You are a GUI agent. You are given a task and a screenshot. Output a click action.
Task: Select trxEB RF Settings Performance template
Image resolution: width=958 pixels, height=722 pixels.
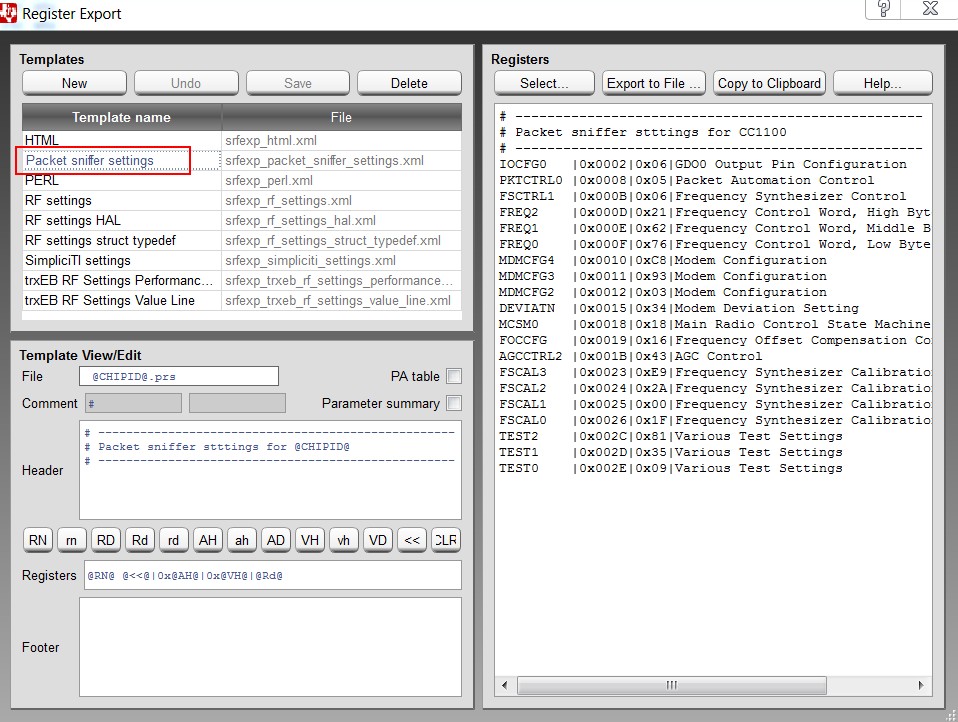[x=122, y=280]
